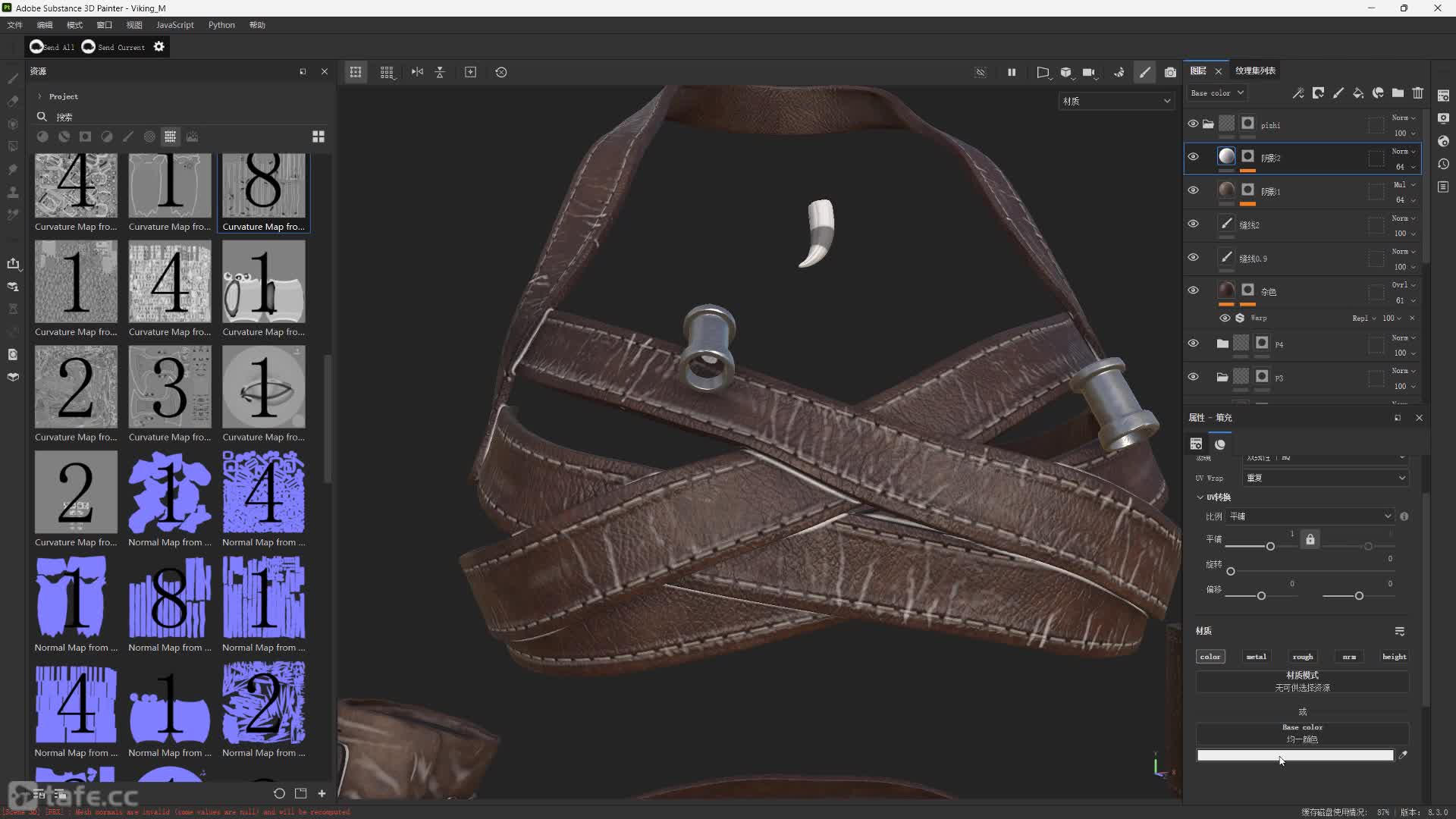The width and height of the screenshot is (1456, 819).
Task: Toggle the rough channel button
Action: tap(1302, 657)
